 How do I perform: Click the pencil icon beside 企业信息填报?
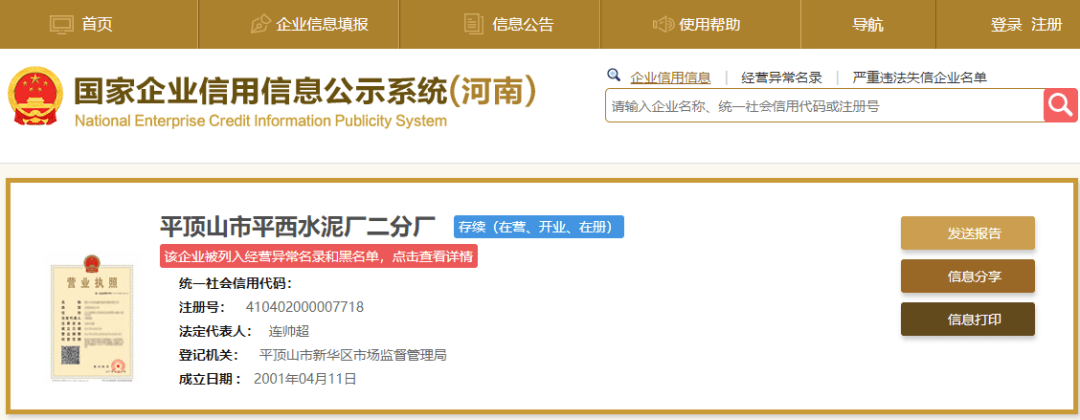(x=260, y=24)
